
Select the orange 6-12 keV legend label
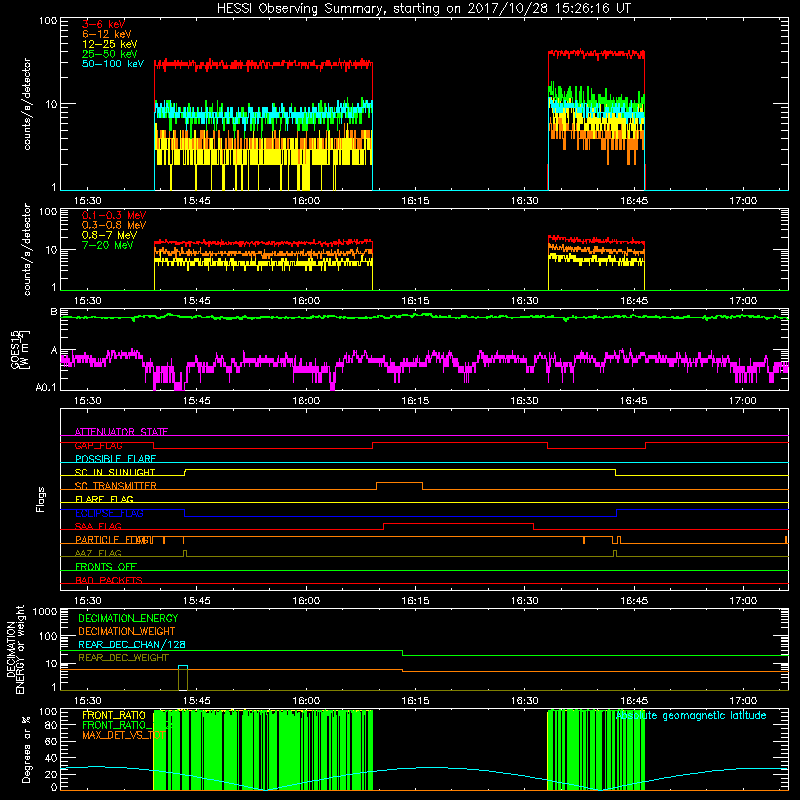(x=107, y=34)
